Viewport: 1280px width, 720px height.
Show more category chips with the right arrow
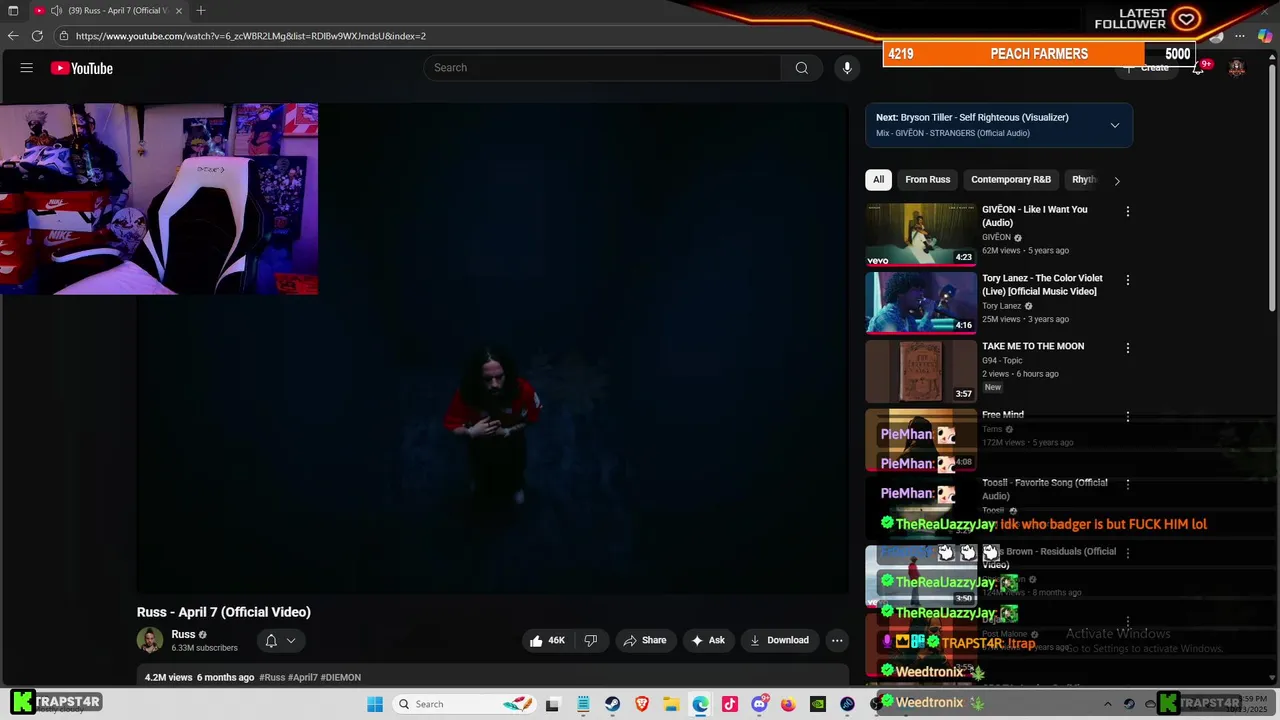[1117, 181]
